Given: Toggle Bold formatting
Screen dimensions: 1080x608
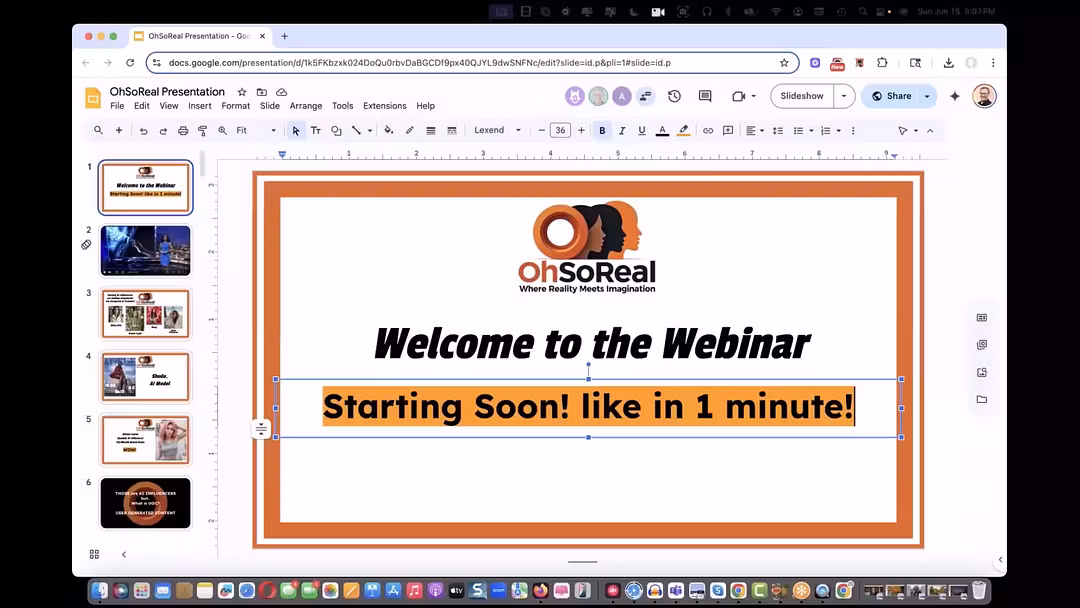Looking at the screenshot, I should [x=602, y=130].
